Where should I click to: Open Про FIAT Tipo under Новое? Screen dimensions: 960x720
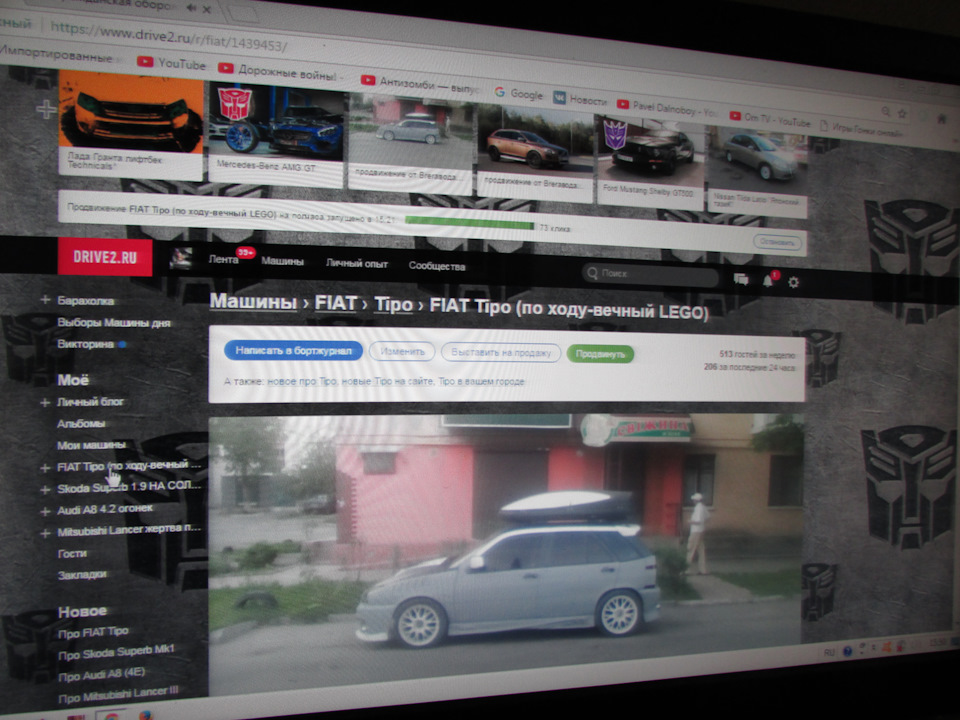point(93,632)
